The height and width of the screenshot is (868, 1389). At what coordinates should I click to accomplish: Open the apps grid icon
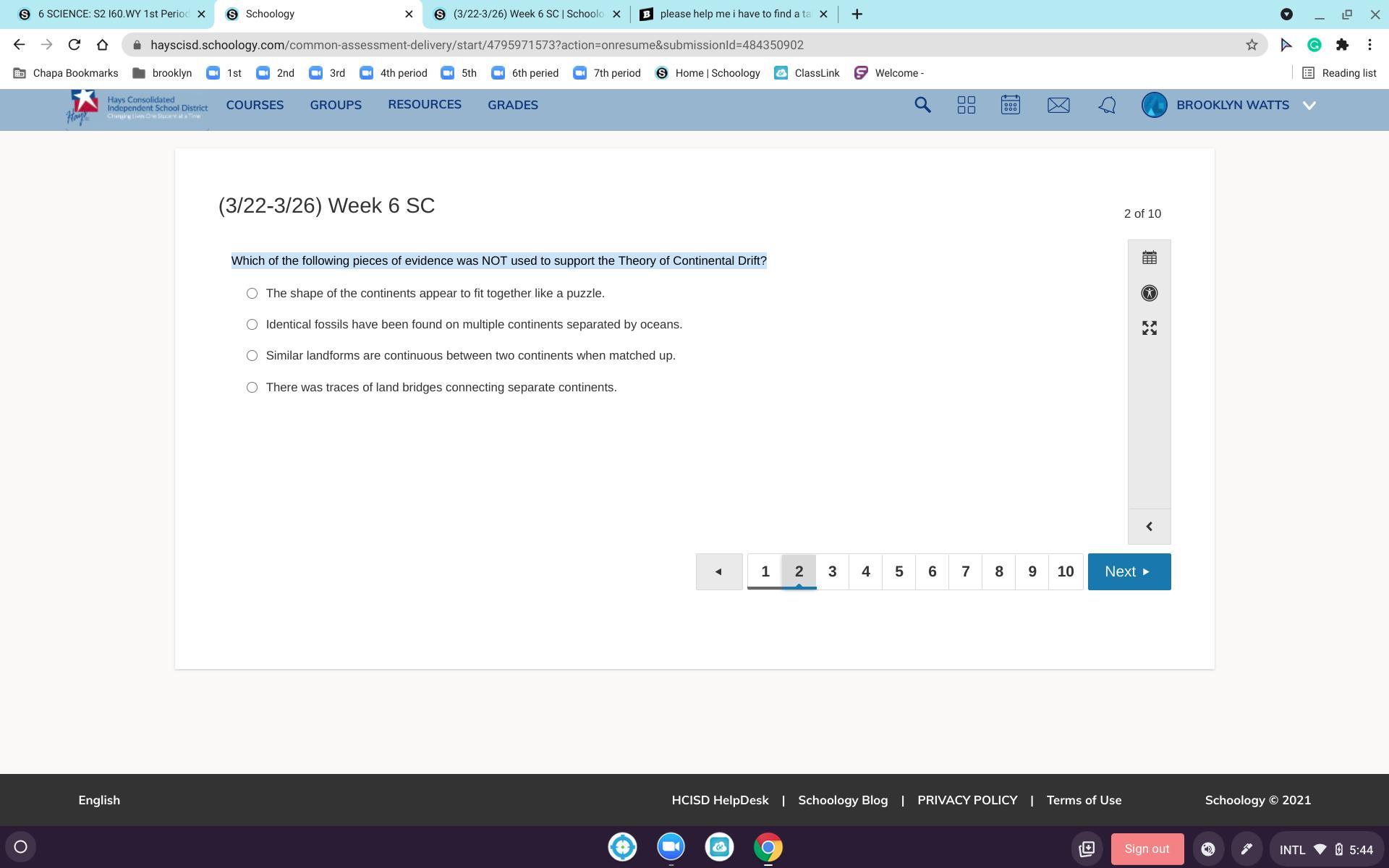966,105
